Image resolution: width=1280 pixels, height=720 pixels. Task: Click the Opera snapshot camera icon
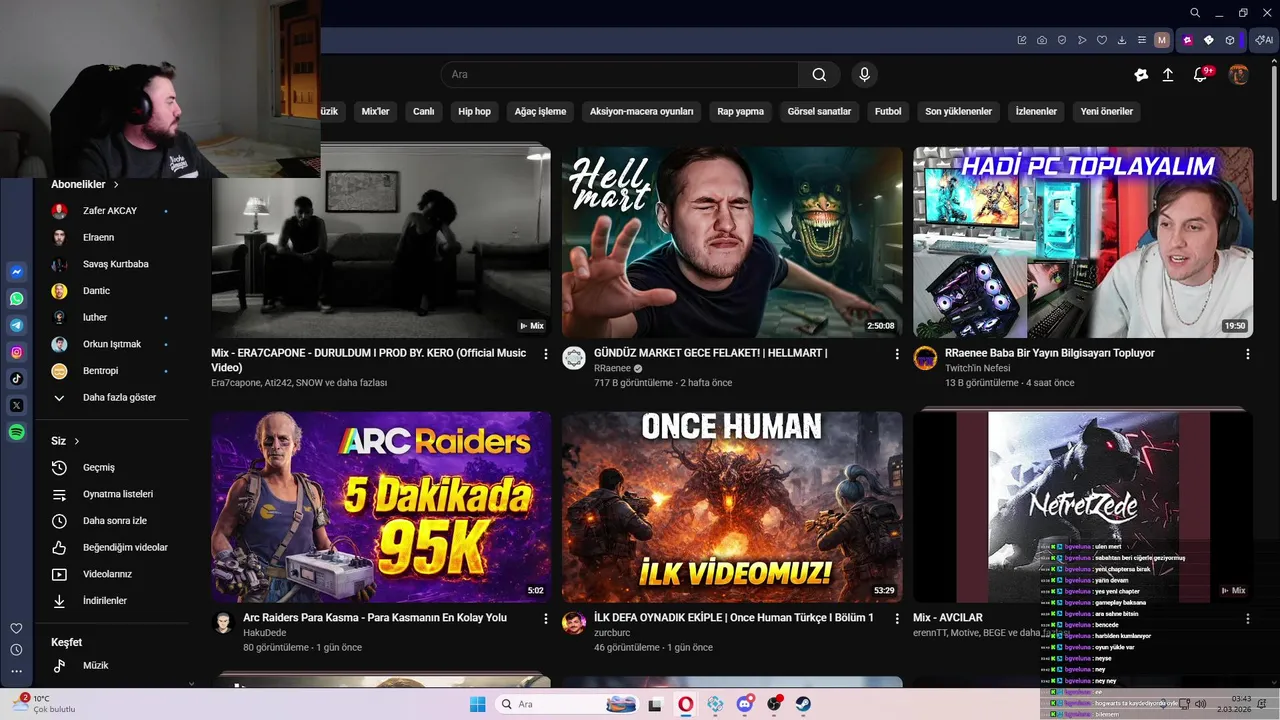[1042, 40]
